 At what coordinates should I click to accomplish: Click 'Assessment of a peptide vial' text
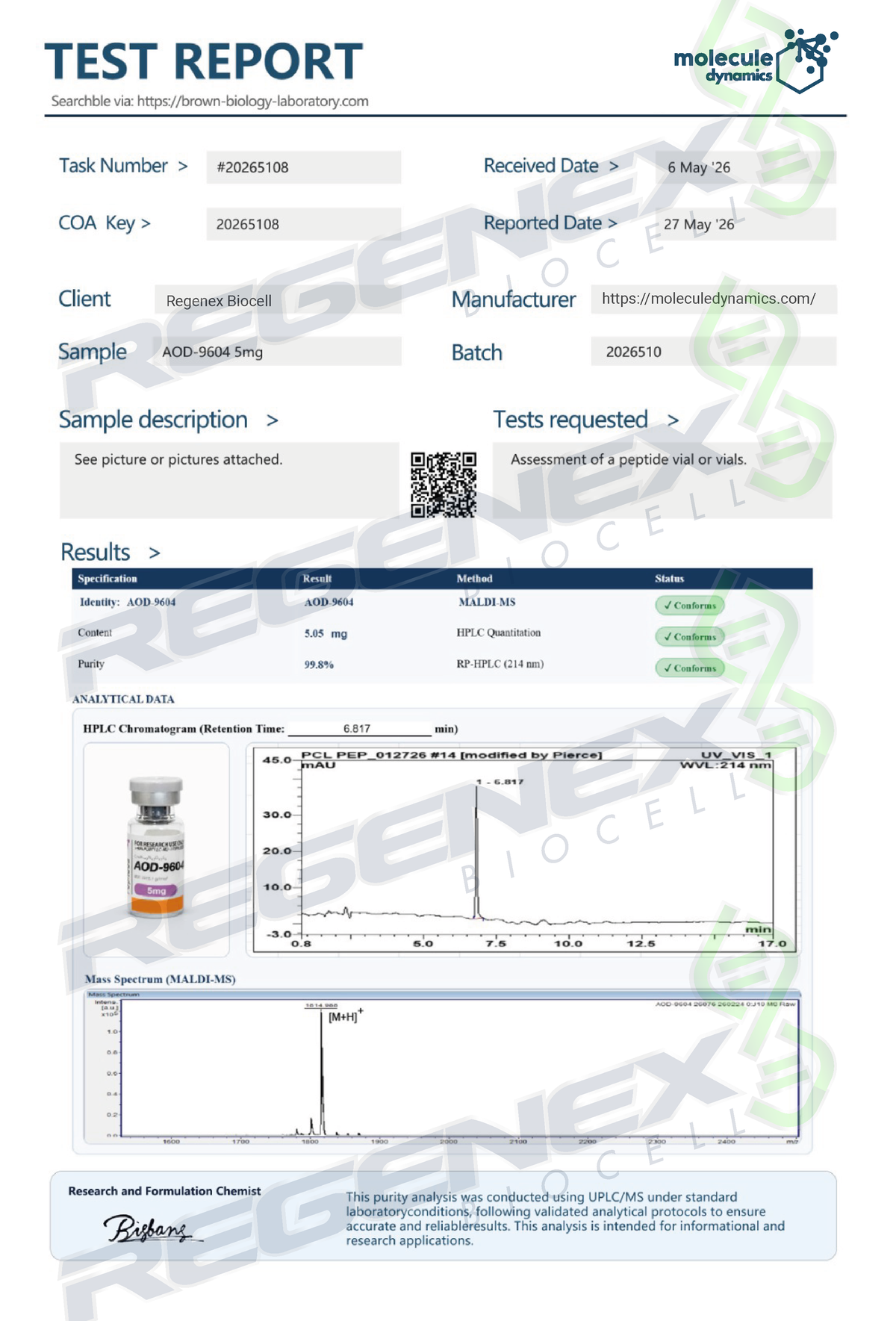pos(629,459)
